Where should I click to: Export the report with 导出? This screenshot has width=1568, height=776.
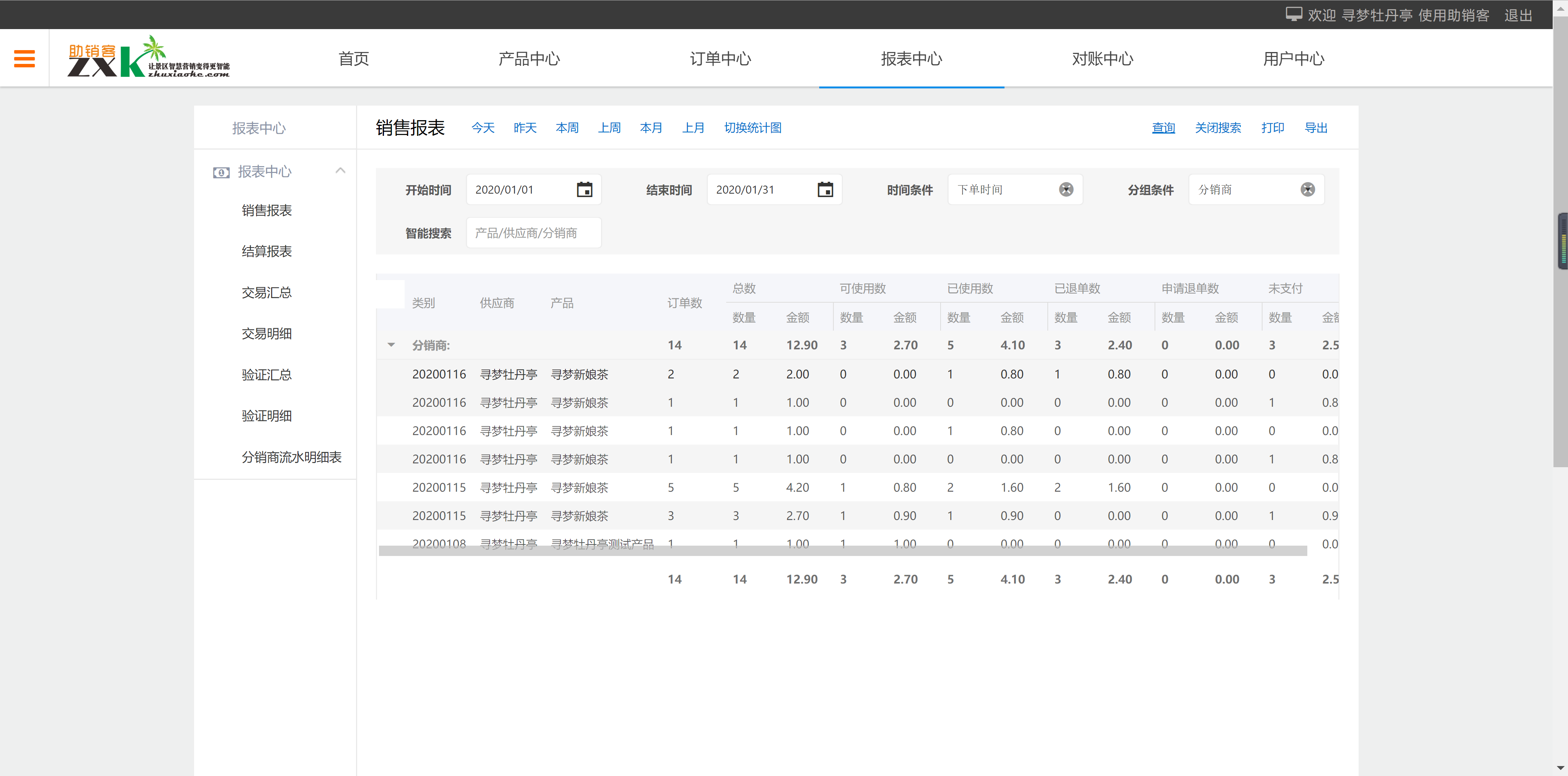click(1315, 128)
